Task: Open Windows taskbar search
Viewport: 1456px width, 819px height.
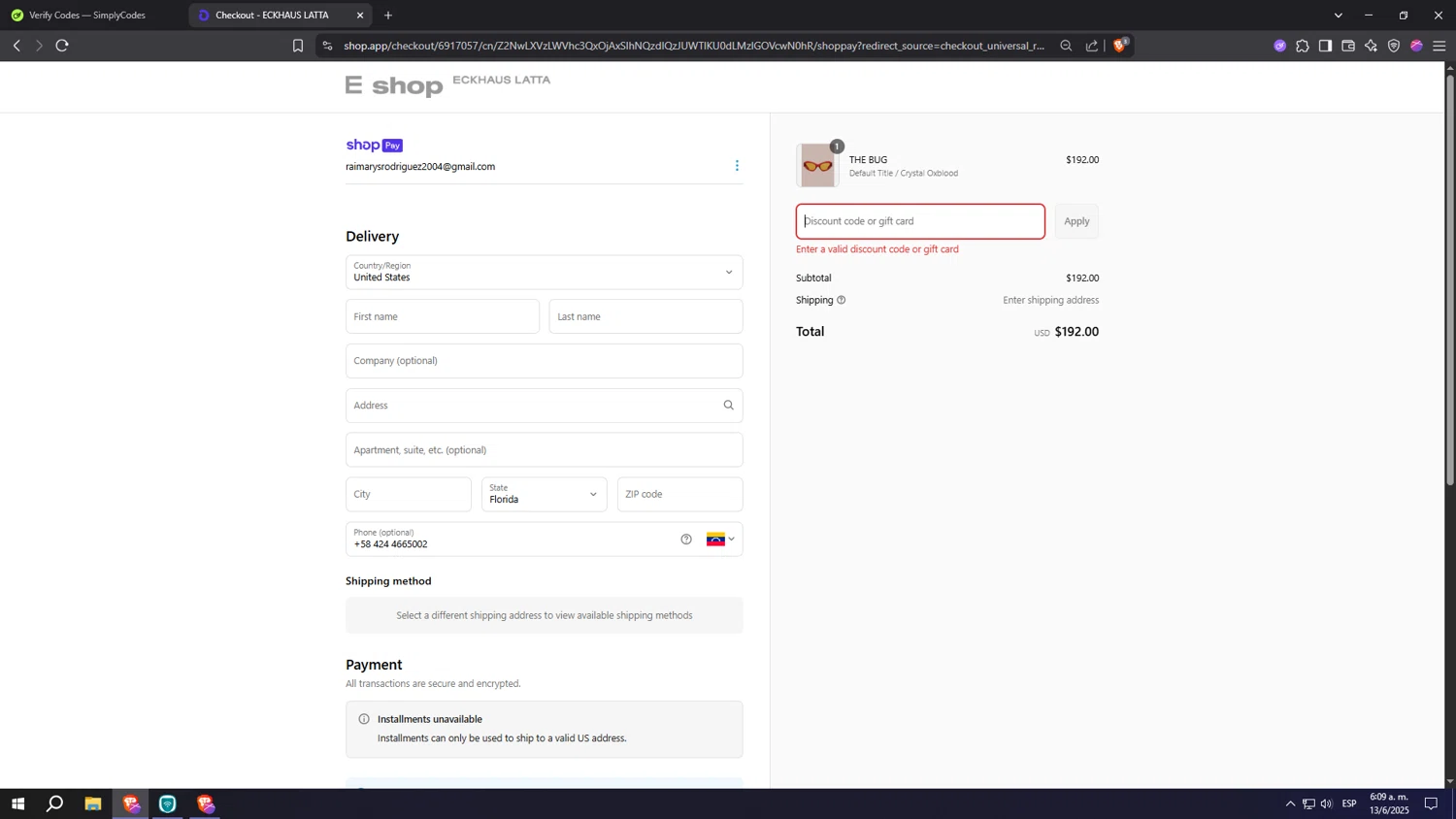Action: click(55, 803)
